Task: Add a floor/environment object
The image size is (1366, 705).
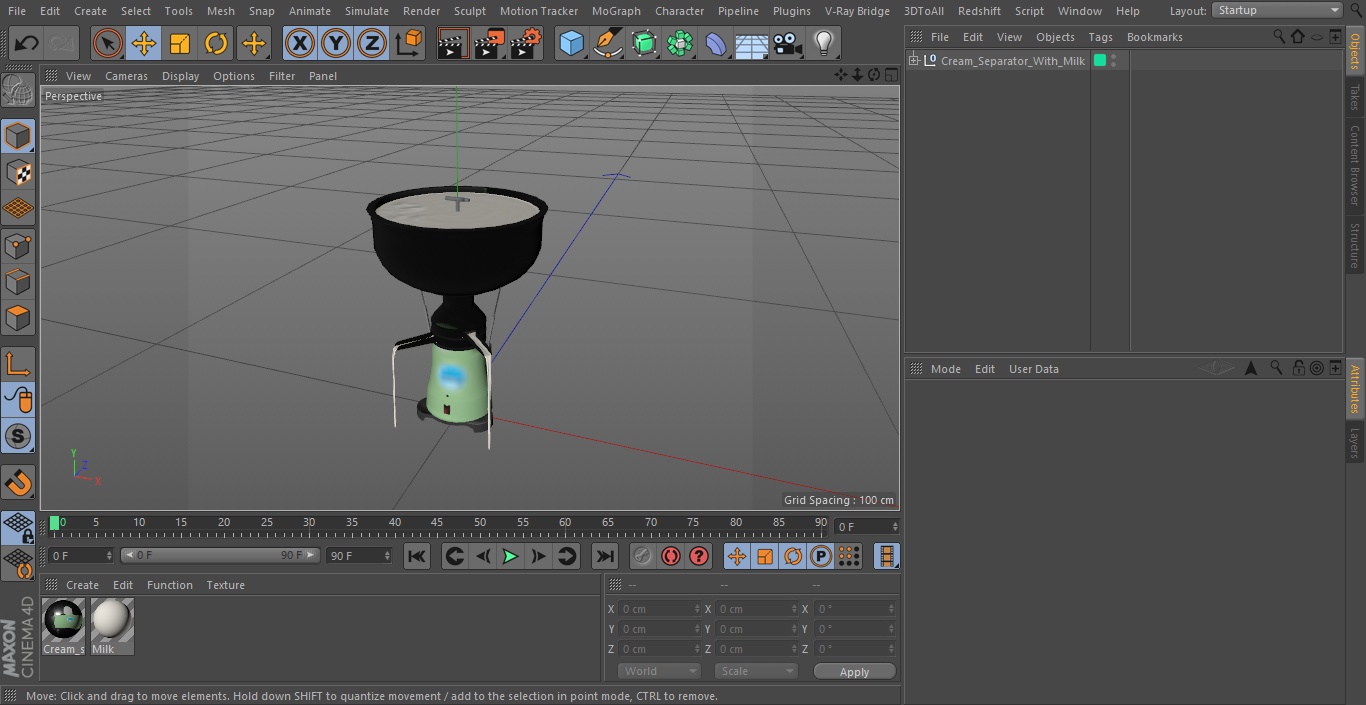Action: click(x=752, y=44)
